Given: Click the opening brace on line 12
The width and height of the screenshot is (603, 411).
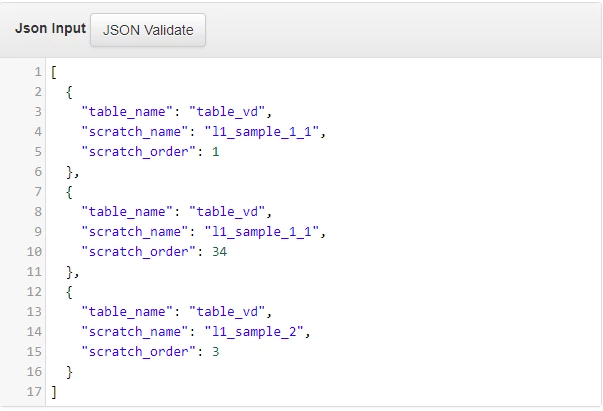Looking at the screenshot, I should click(x=69, y=292).
